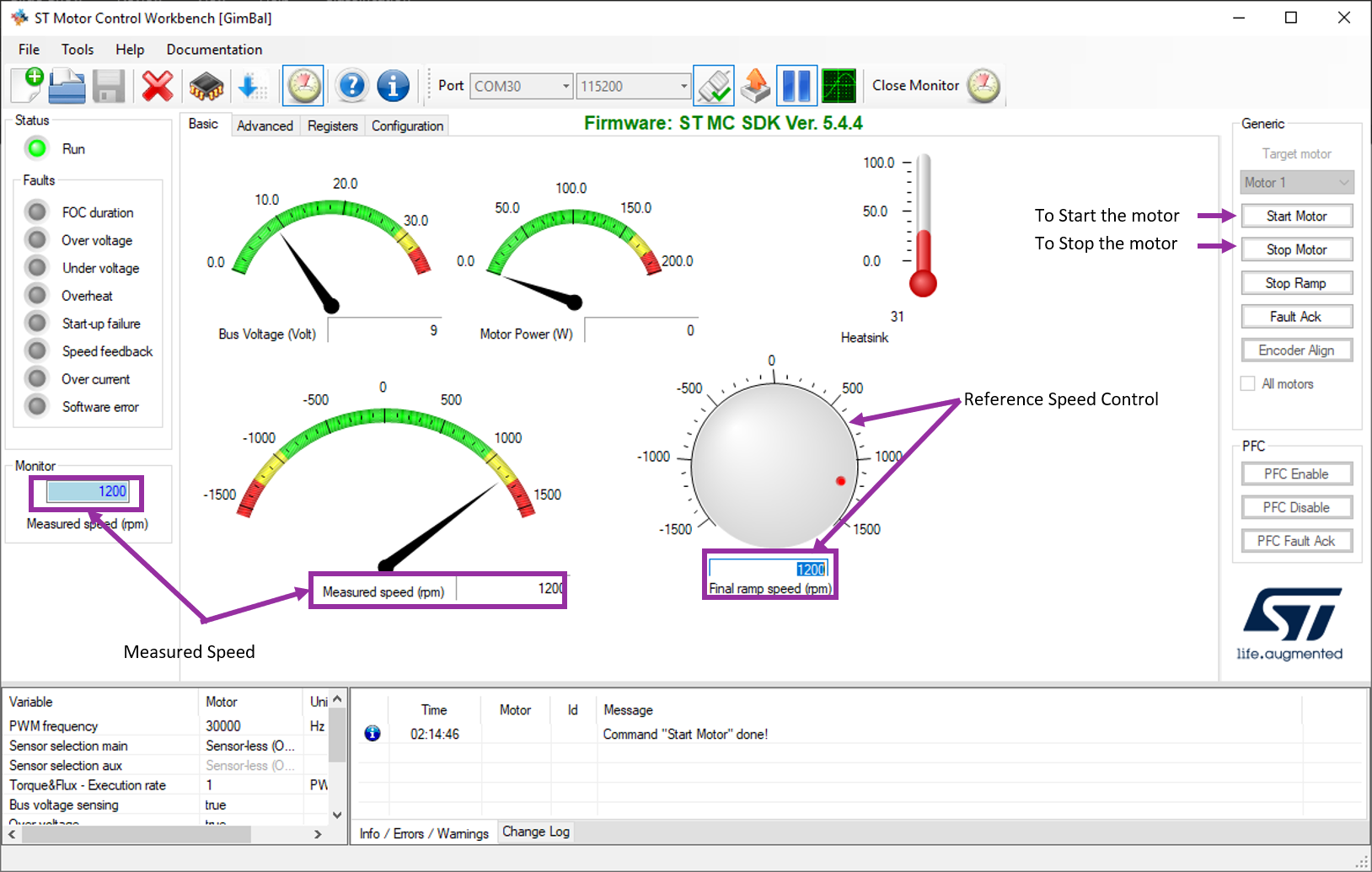Click the FOC duration fault indicator
The width and height of the screenshot is (1372, 872).
click(x=36, y=211)
